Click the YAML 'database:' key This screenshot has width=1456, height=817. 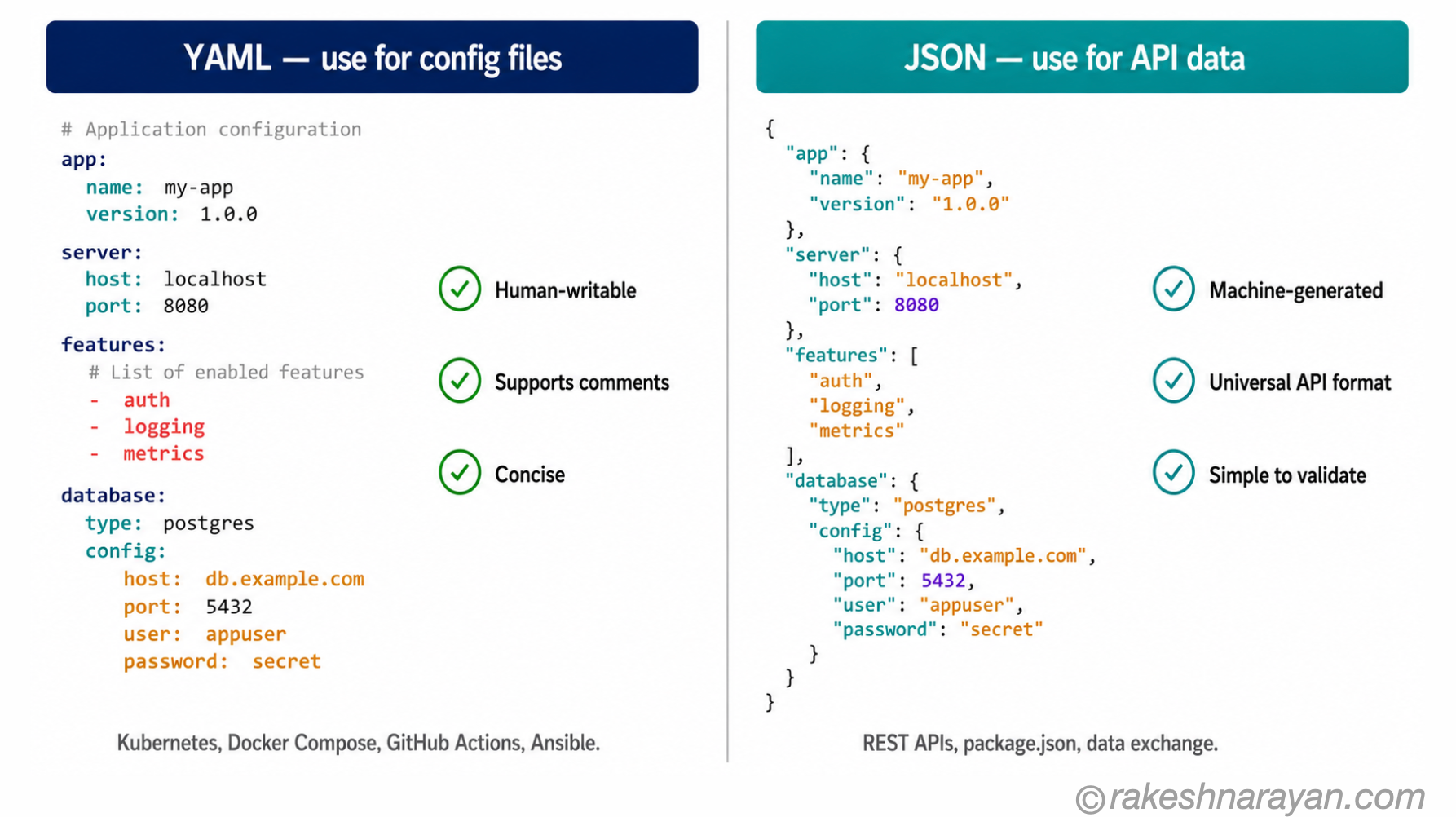[113, 495]
